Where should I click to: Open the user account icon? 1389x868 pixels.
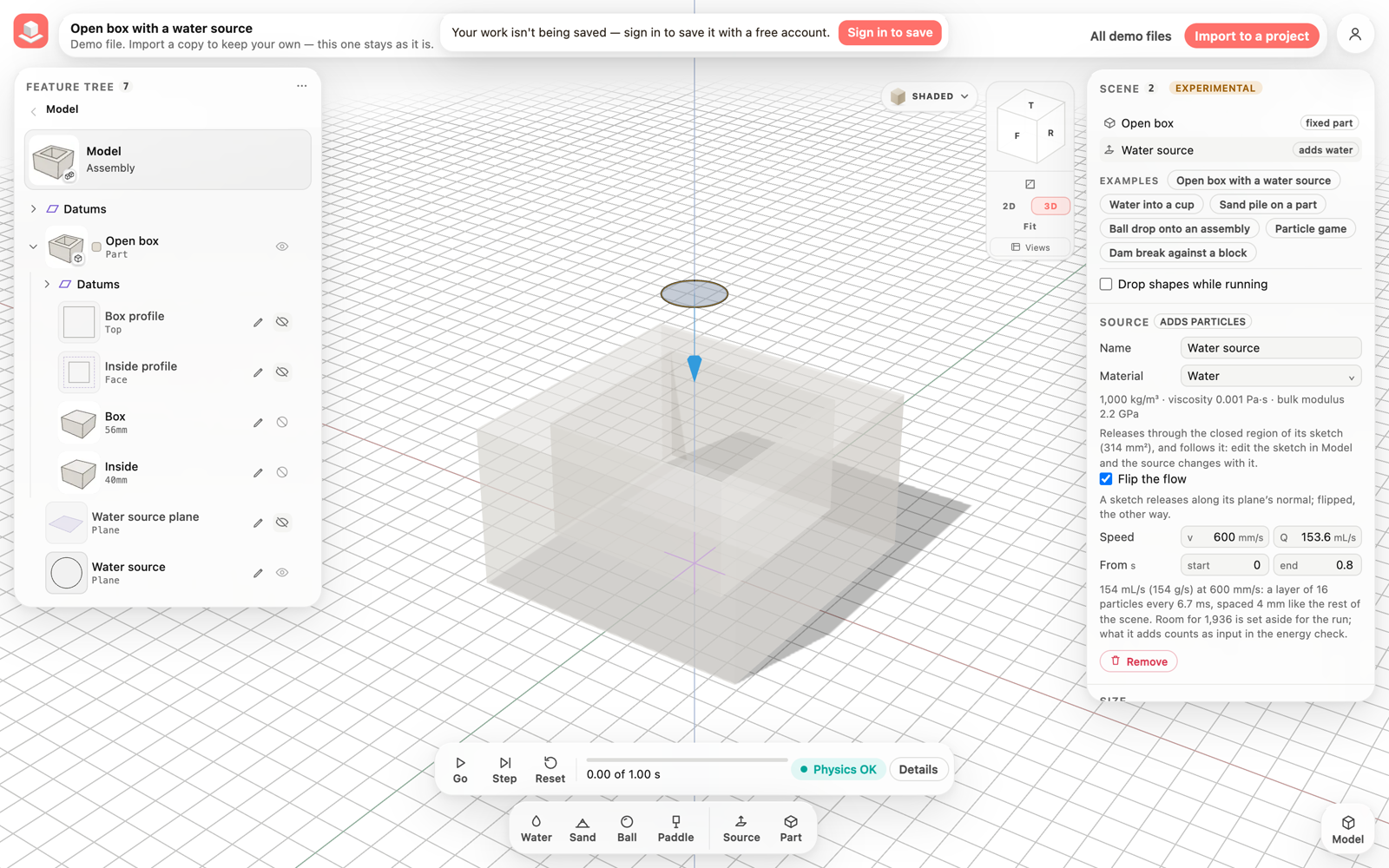tap(1354, 35)
